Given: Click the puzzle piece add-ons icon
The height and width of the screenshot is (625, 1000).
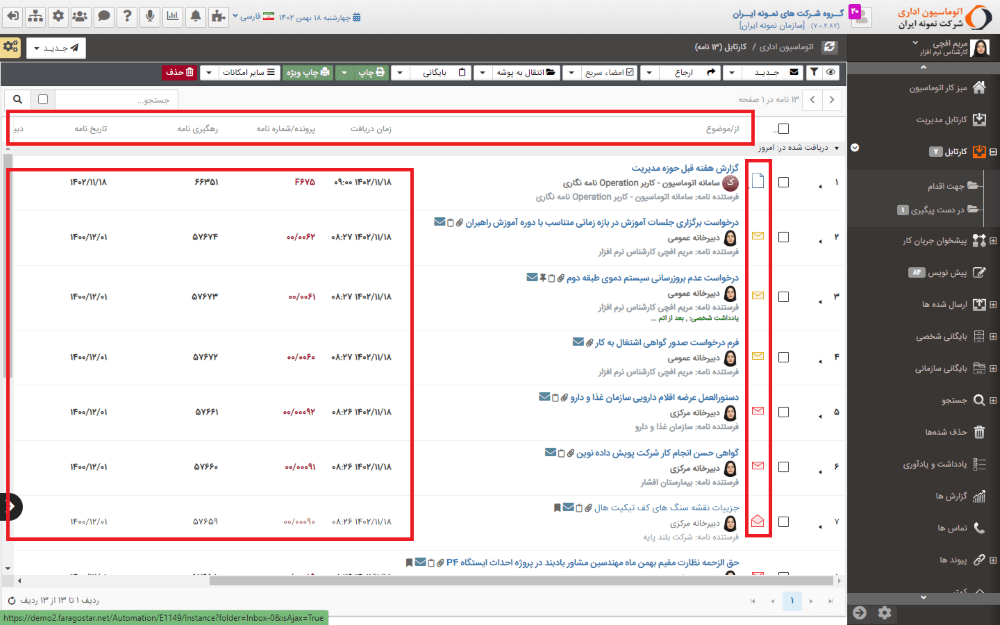Looking at the screenshot, I should pyautogui.click(x=218, y=16).
